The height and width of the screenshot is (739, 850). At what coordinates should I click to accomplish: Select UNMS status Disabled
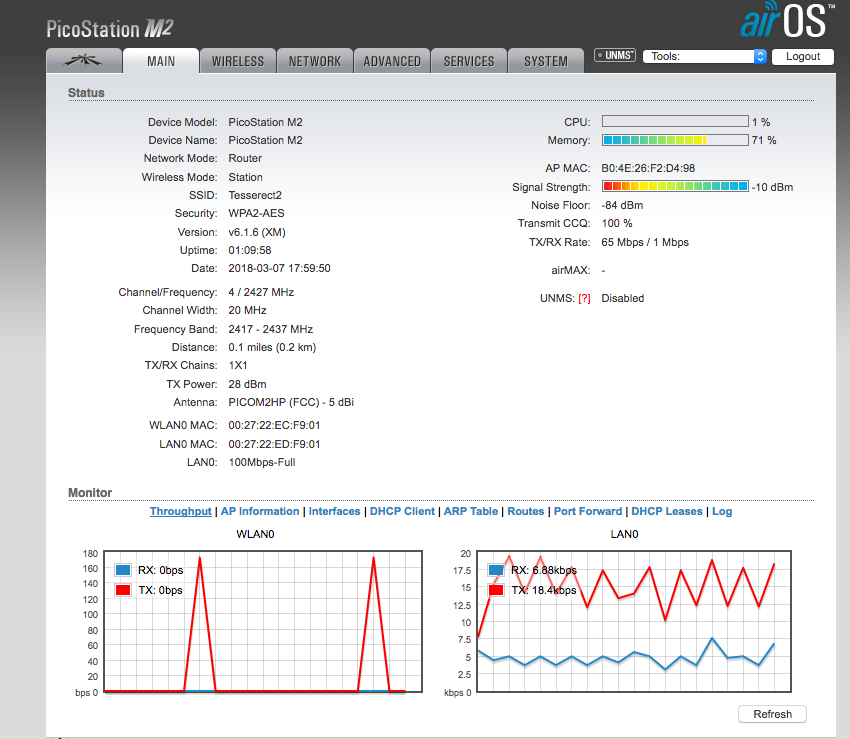pos(623,298)
